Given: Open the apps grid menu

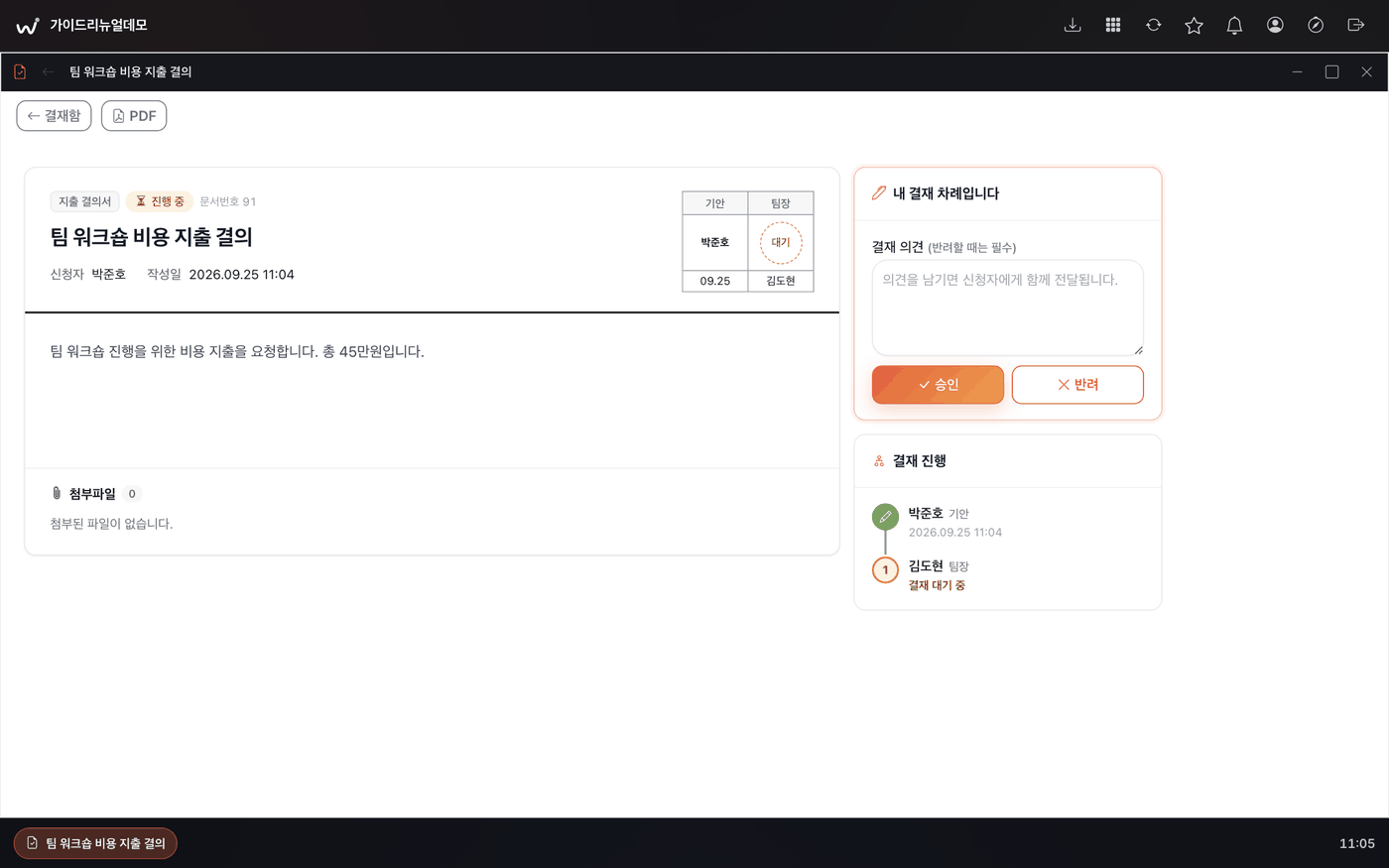Looking at the screenshot, I should 1113,25.
